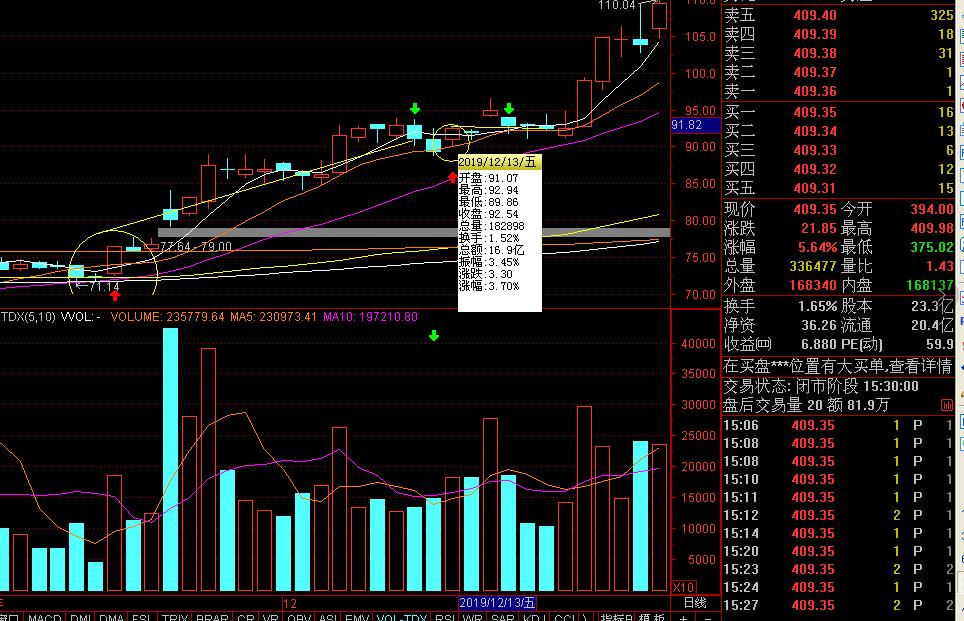Image resolution: width=964 pixels, height=621 pixels.
Task: Click the 收益(四) quarterly earnings label
Action: pyautogui.click(x=747, y=344)
